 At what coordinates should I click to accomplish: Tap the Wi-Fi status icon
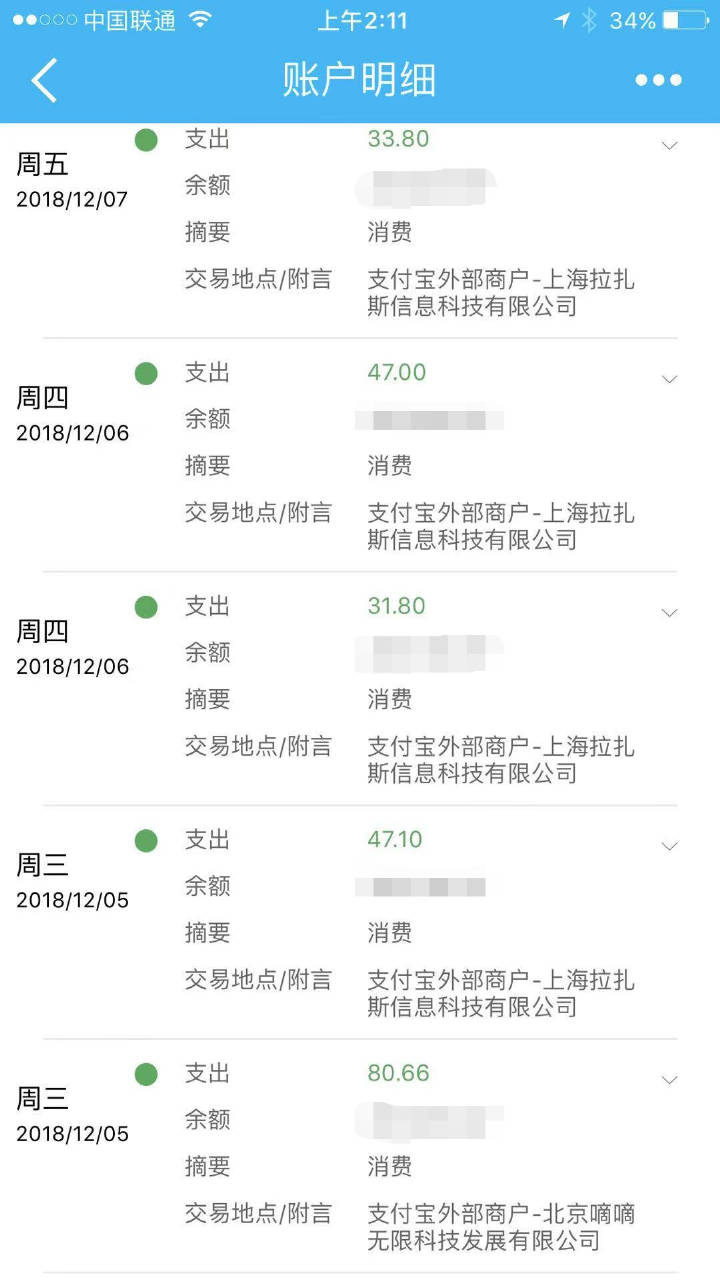[201, 20]
